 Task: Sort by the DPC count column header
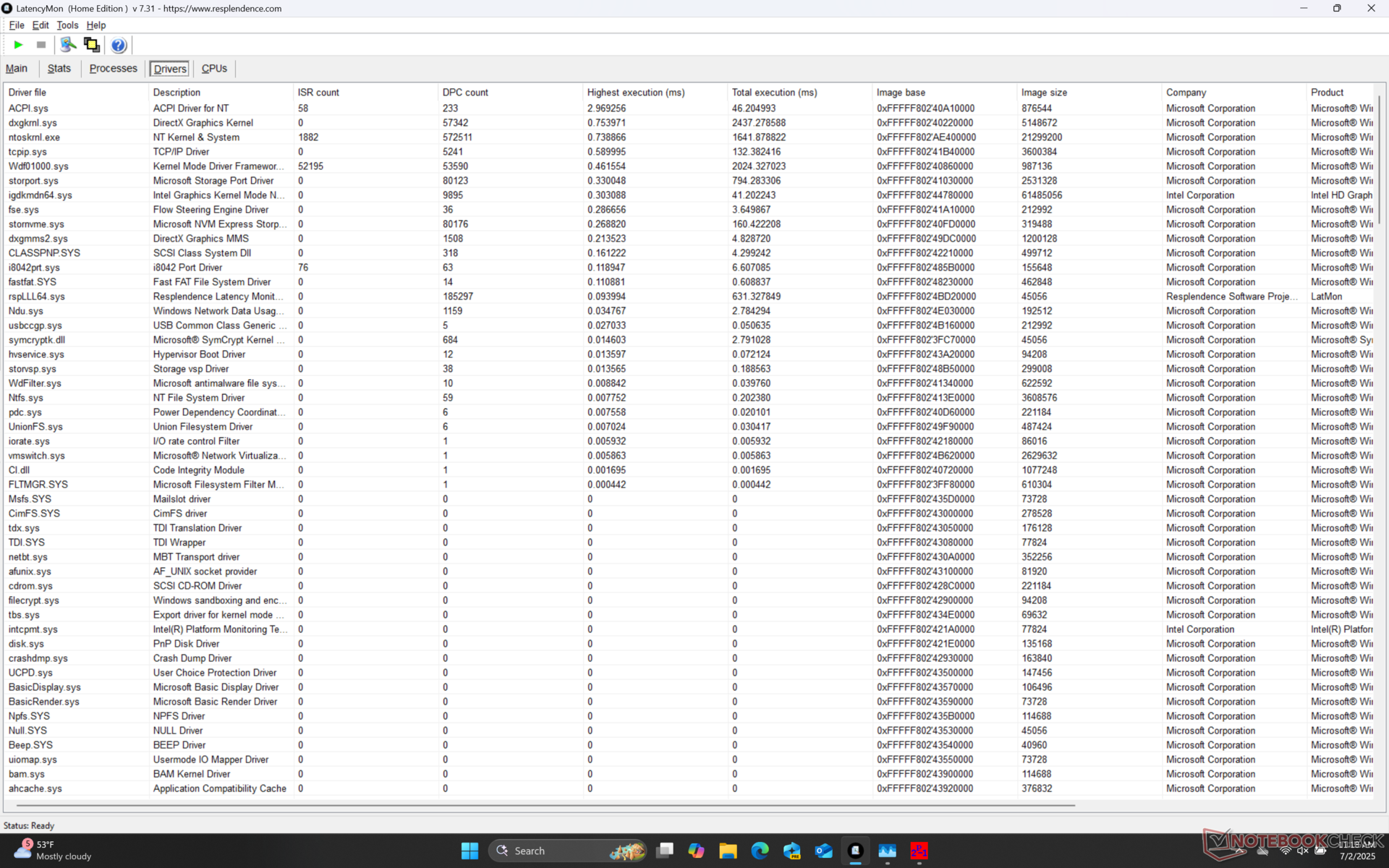pyautogui.click(x=510, y=93)
